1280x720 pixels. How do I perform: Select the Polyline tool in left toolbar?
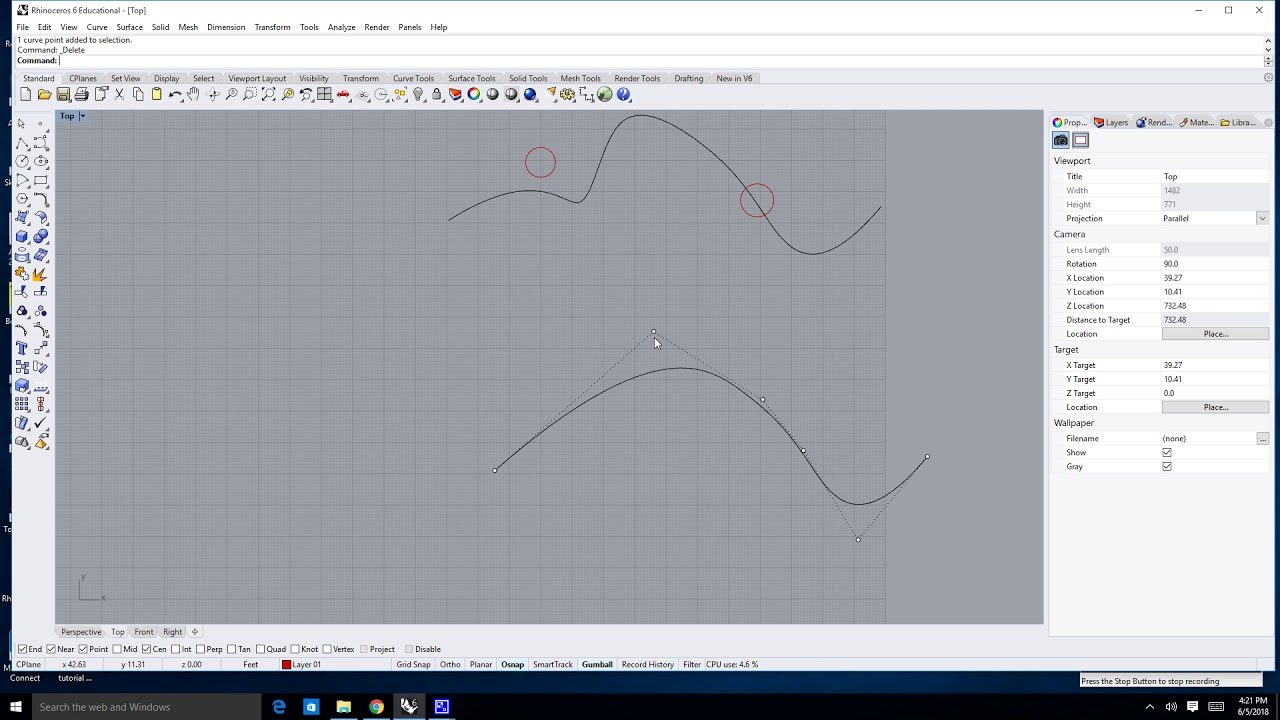(x=22, y=142)
